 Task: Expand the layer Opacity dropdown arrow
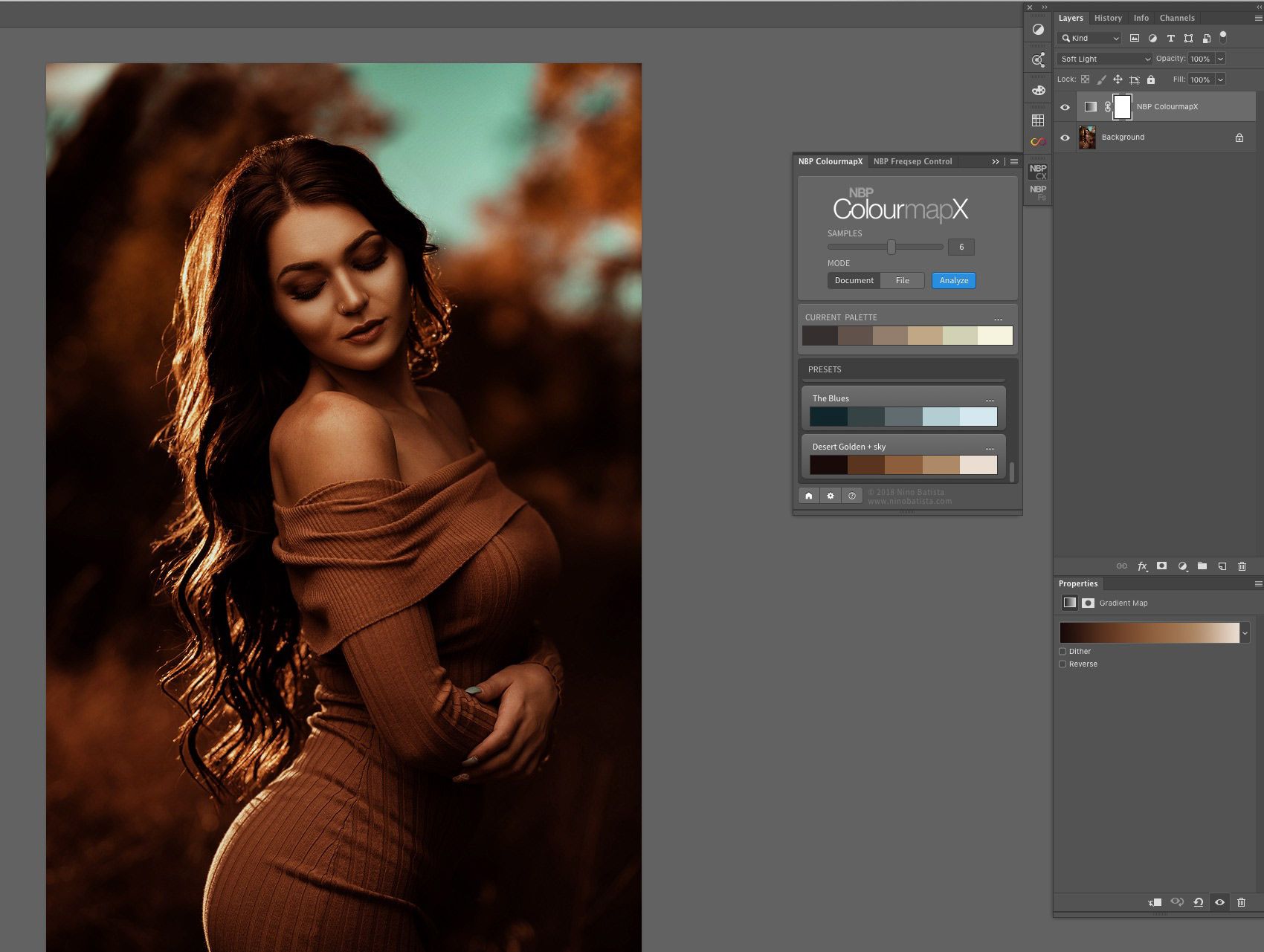tap(1220, 59)
